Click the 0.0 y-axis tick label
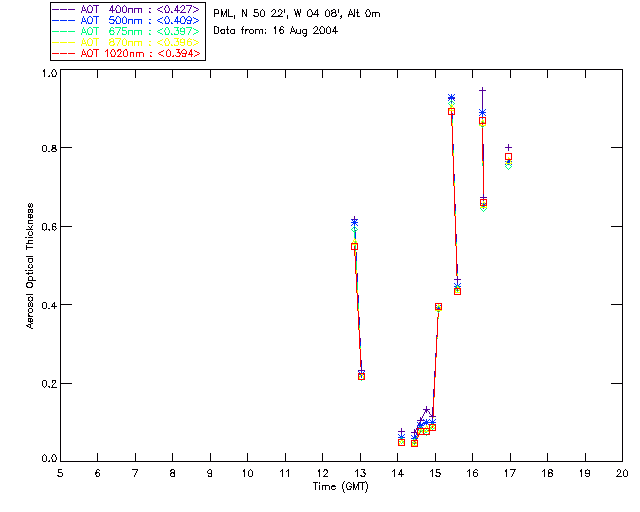This screenshot has width=640, height=512. 49,458
